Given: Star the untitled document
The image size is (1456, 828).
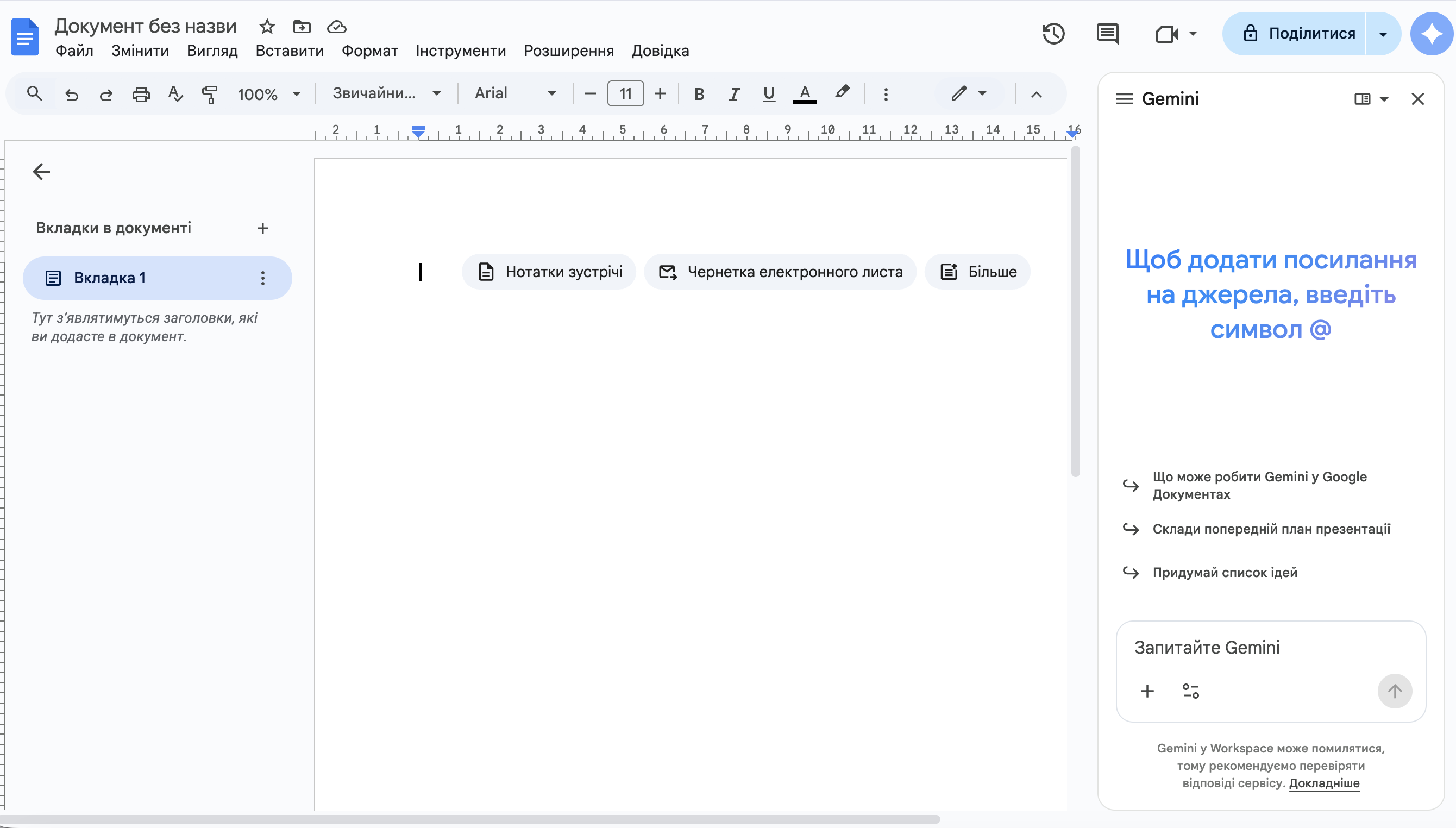Looking at the screenshot, I should coord(267,26).
